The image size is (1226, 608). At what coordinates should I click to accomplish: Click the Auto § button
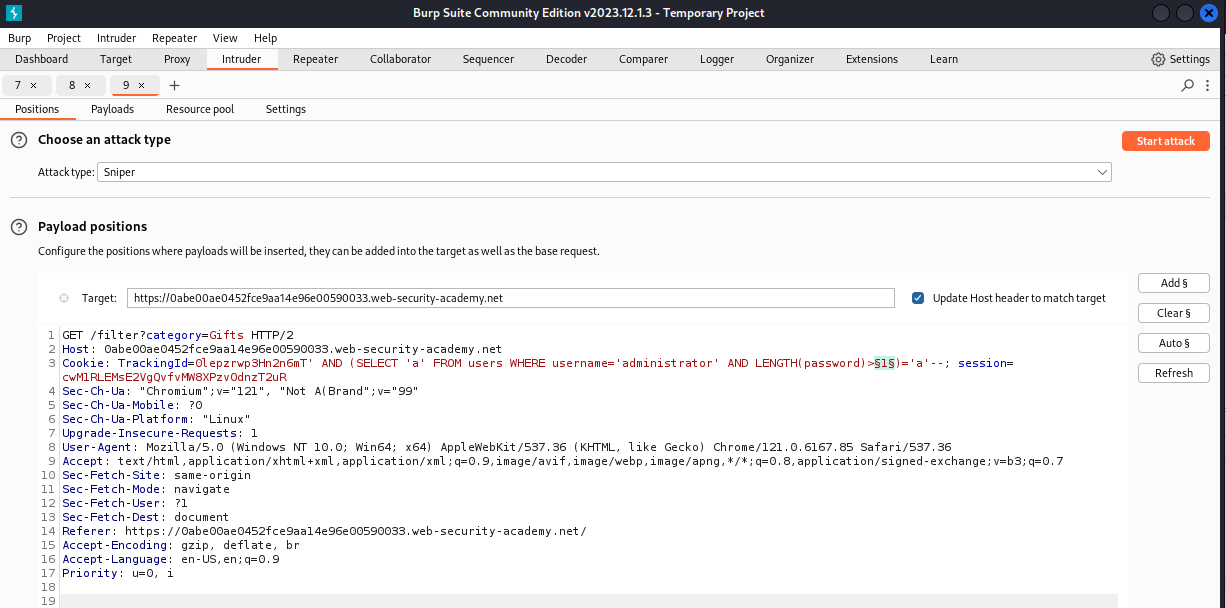point(1174,343)
